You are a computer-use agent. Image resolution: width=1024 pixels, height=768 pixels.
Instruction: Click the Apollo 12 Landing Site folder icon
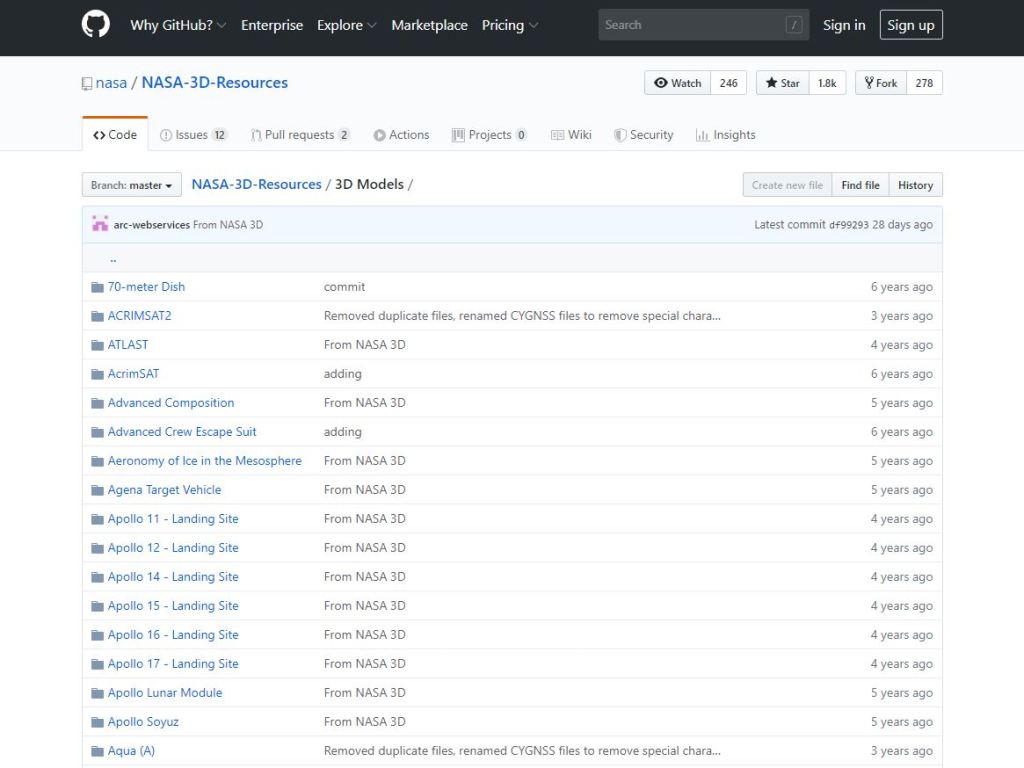tap(97, 548)
